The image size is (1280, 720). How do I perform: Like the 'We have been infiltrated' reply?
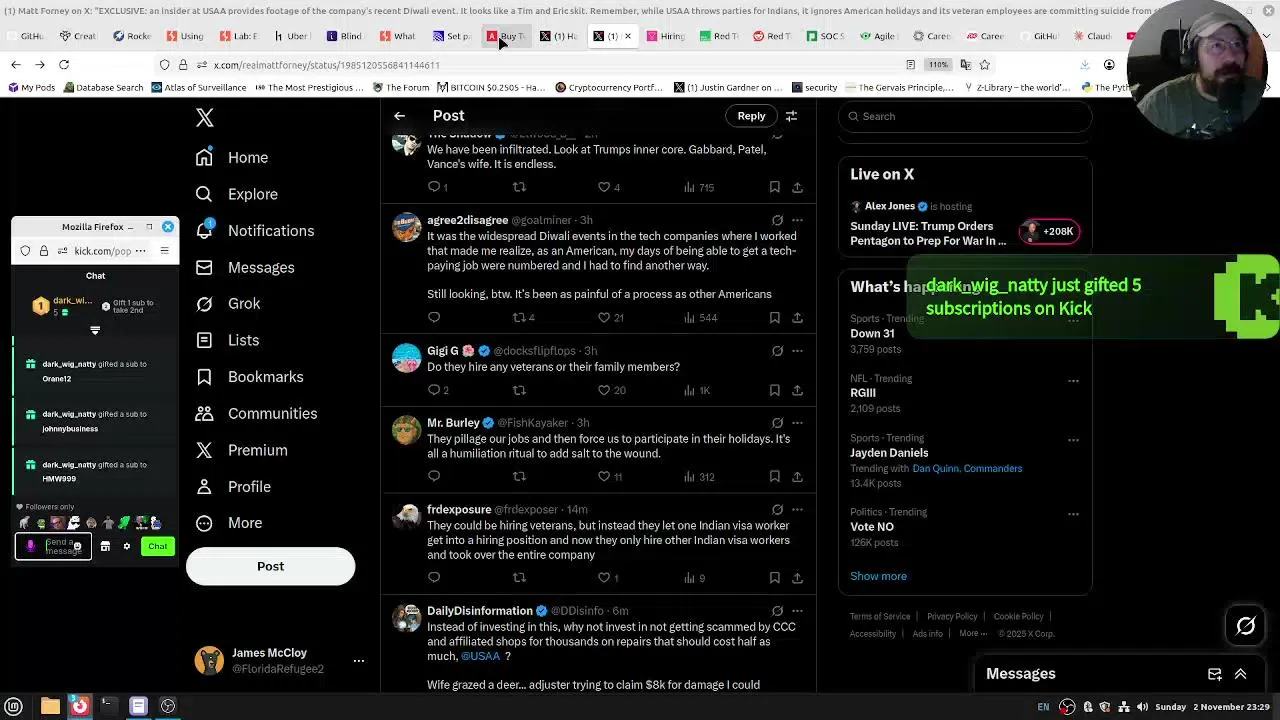603,187
